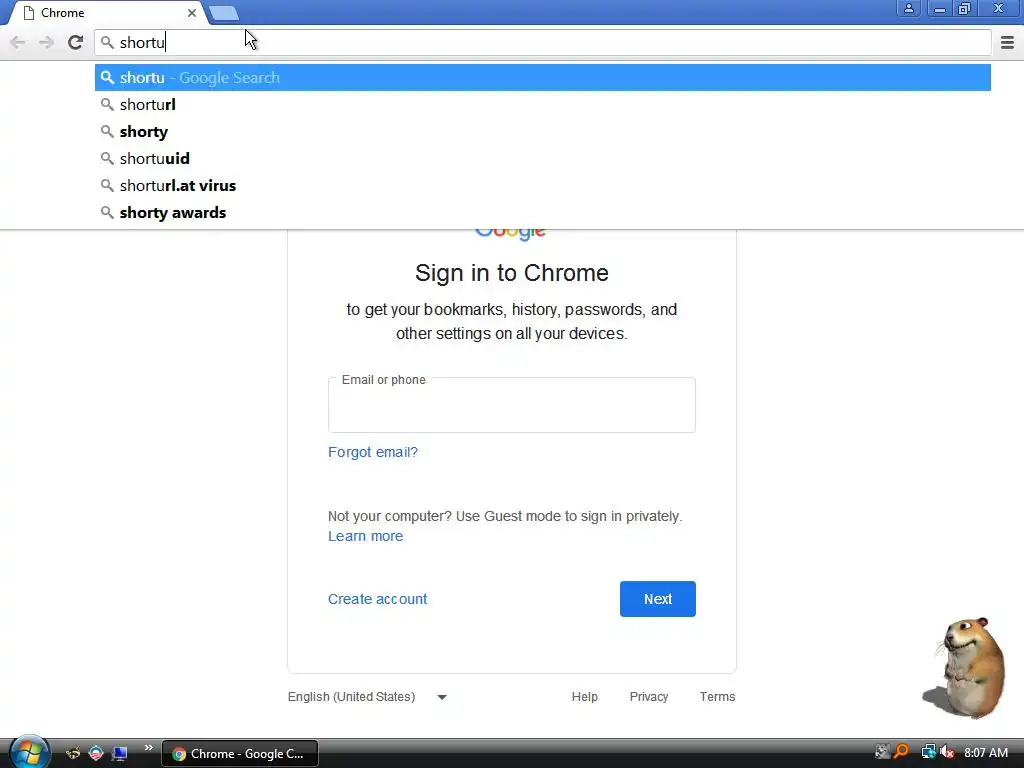Open the Help link in footer
Screen dimensions: 1024x768
[584, 697]
